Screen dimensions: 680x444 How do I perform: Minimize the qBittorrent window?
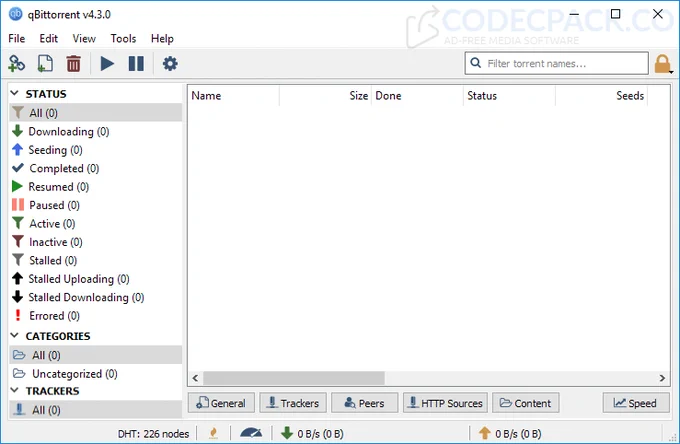tap(574, 14)
